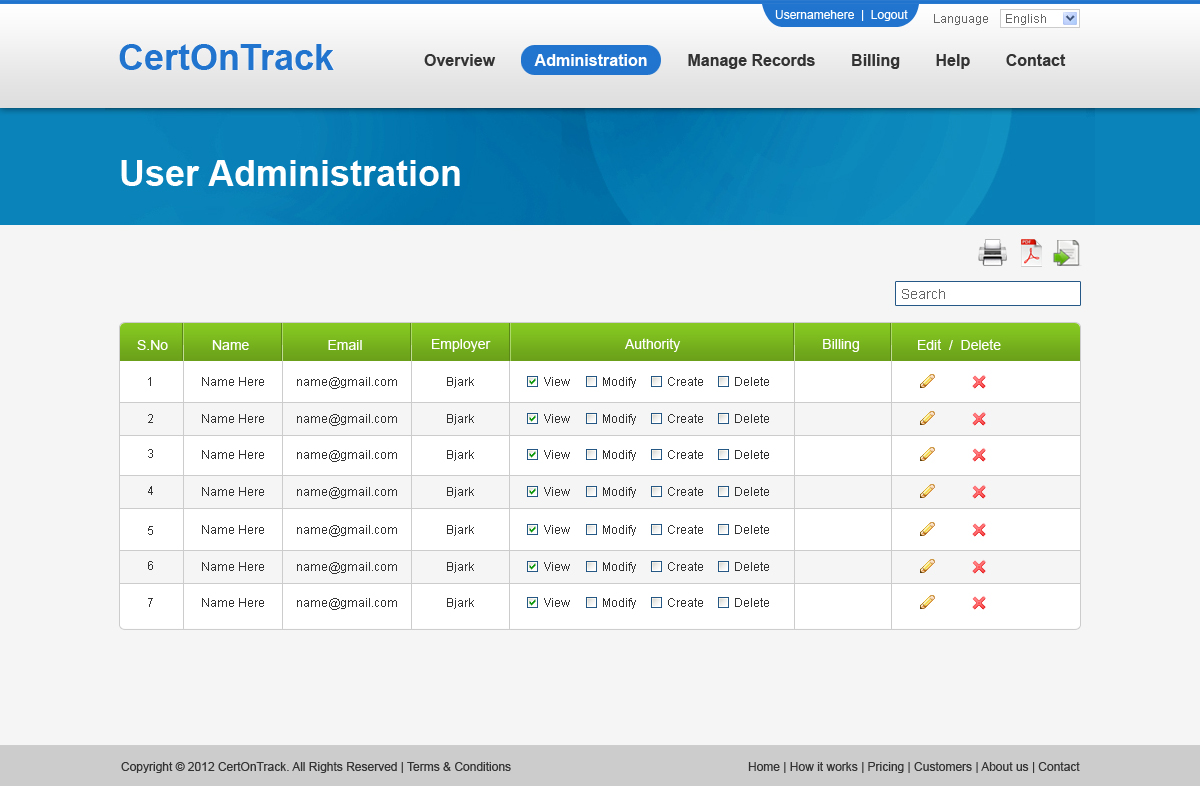Remove row 5 with the red X

[x=979, y=530]
